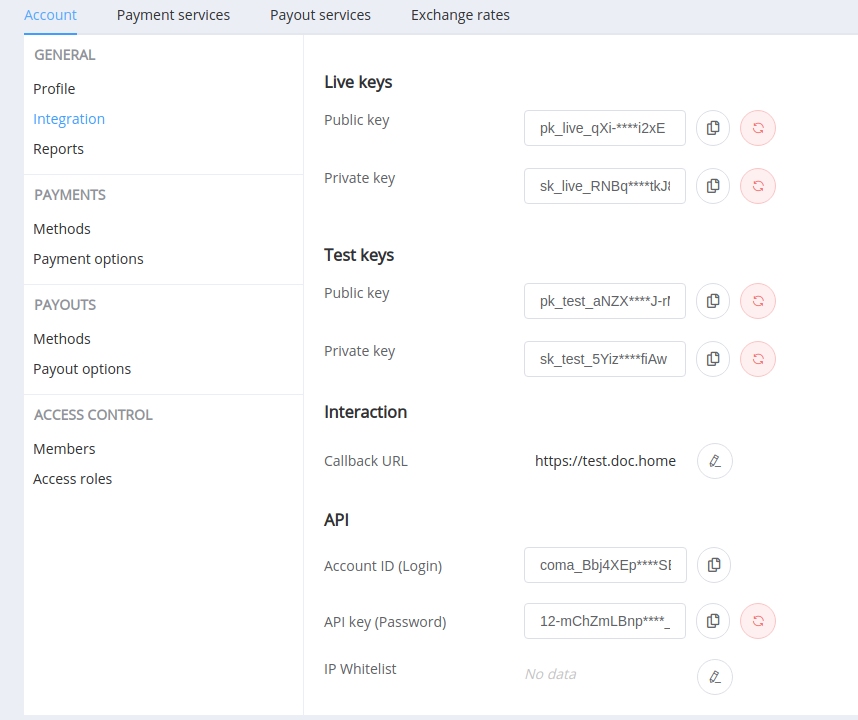Click the API key password field
Screen dimensions: 858x720
pyautogui.click(x=604, y=621)
